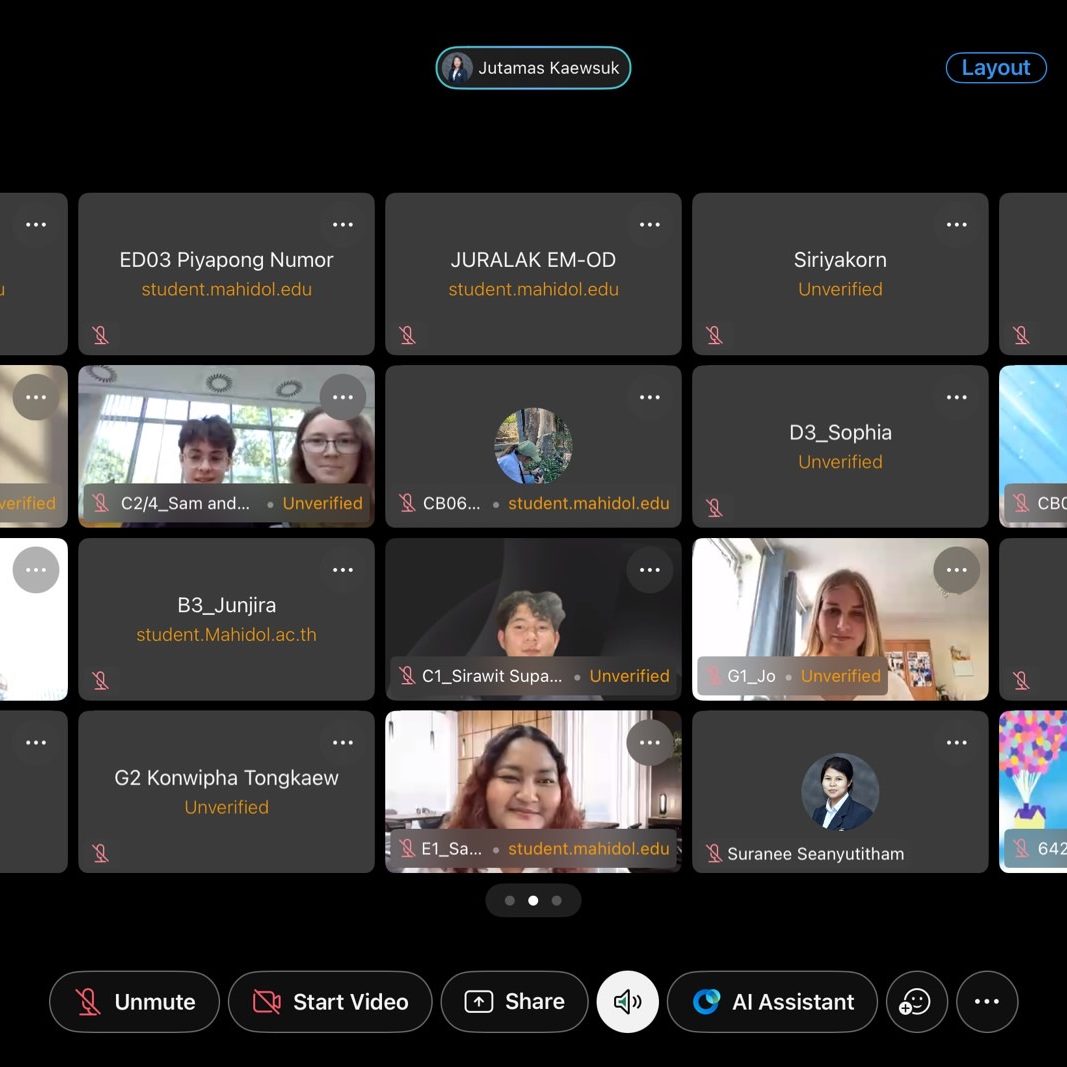The width and height of the screenshot is (1067, 1067).
Task: Start your video camera
Action: [x=330, y=1002]
